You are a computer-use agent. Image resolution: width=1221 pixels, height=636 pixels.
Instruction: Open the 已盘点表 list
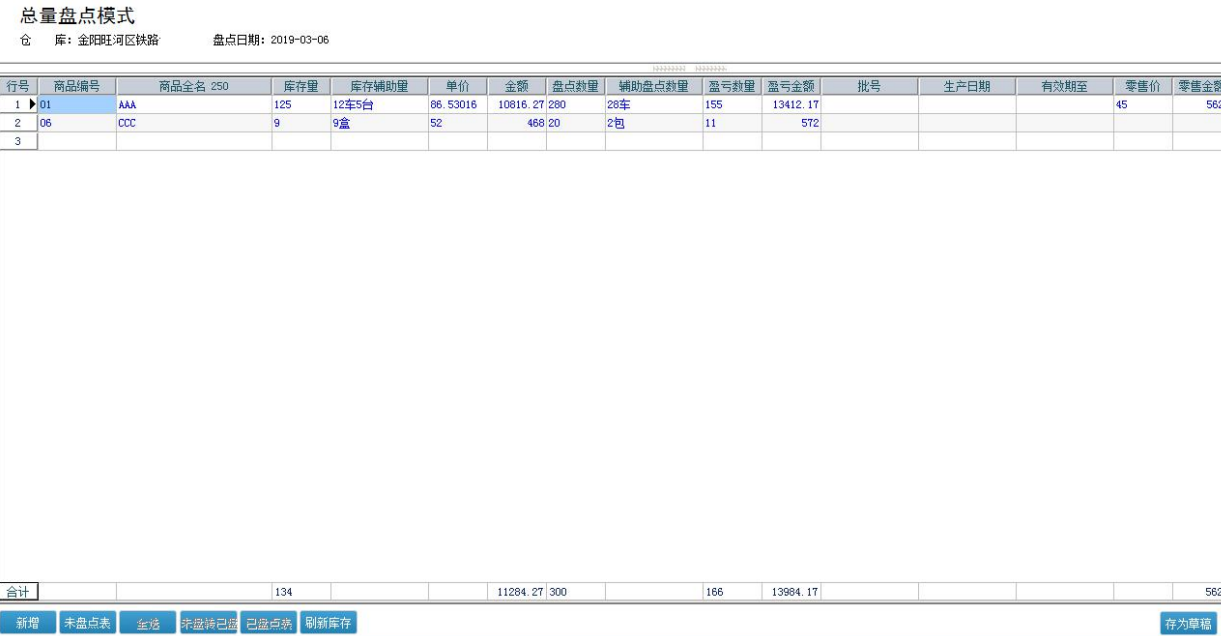pos(268,623)
